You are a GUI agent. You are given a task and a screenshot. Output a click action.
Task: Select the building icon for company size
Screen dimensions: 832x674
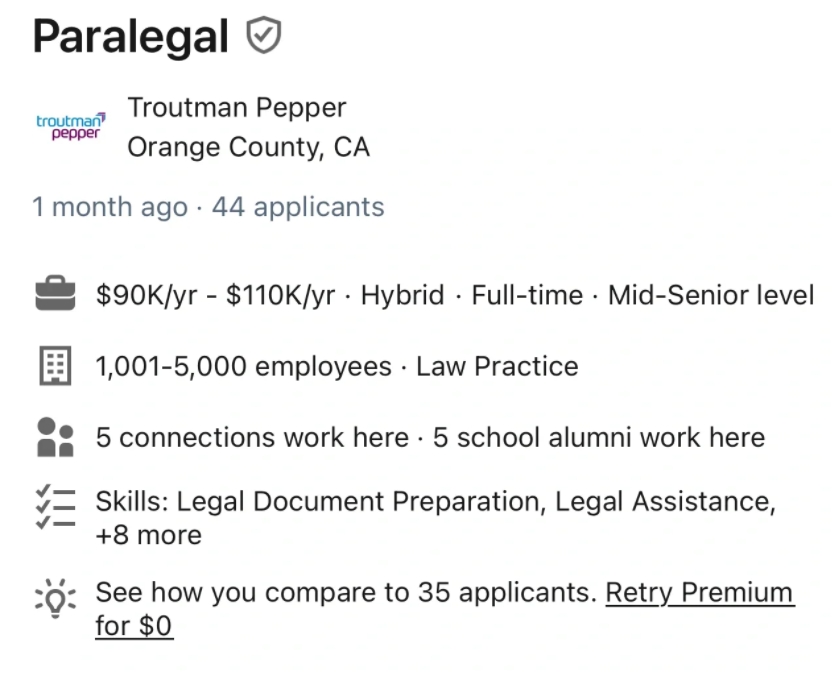coord(55,367)
